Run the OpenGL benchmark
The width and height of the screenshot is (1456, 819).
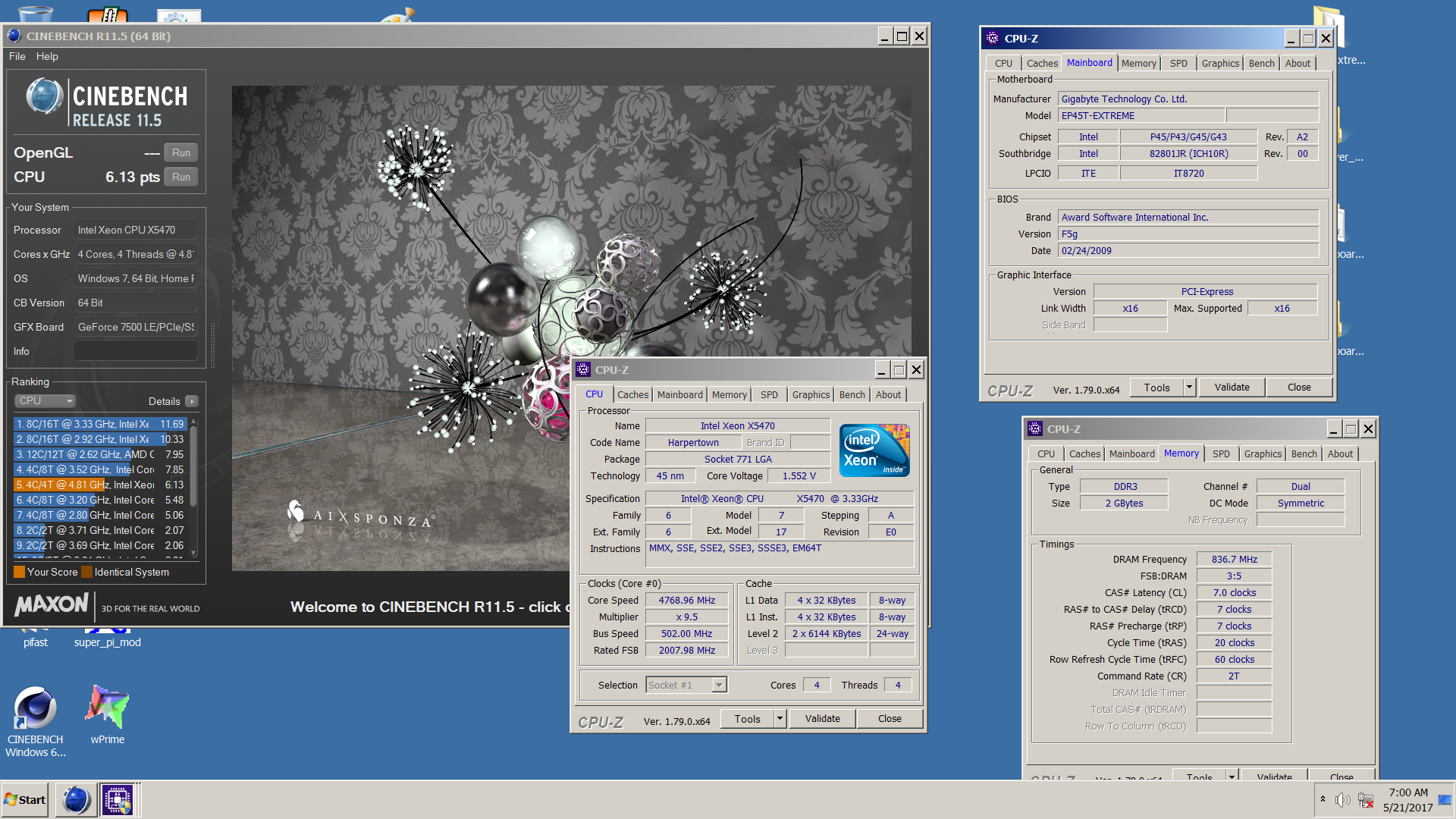(x=181, y=152)
